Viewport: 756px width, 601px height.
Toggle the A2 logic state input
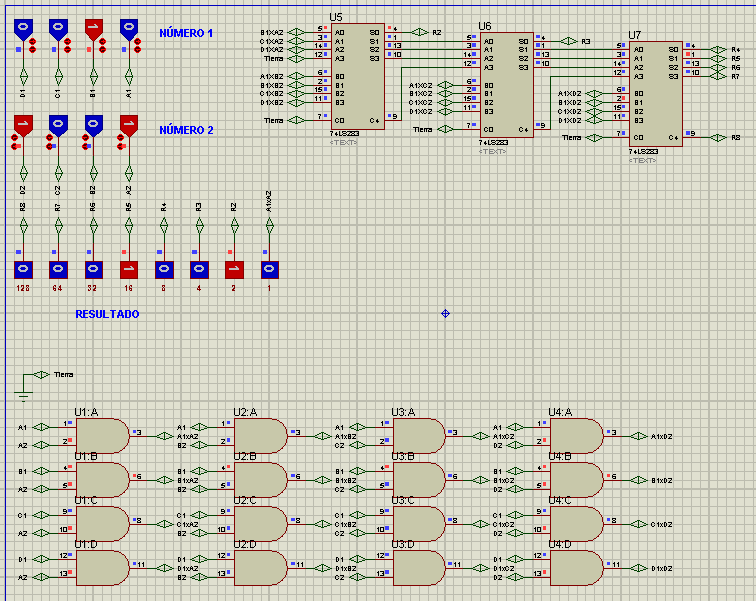[x=129, y=125]
